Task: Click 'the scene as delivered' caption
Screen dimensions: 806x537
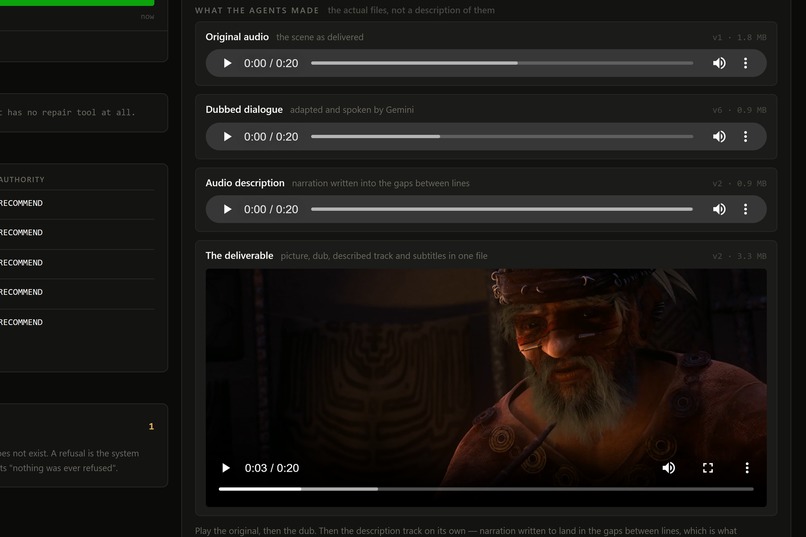Action: 320,37
